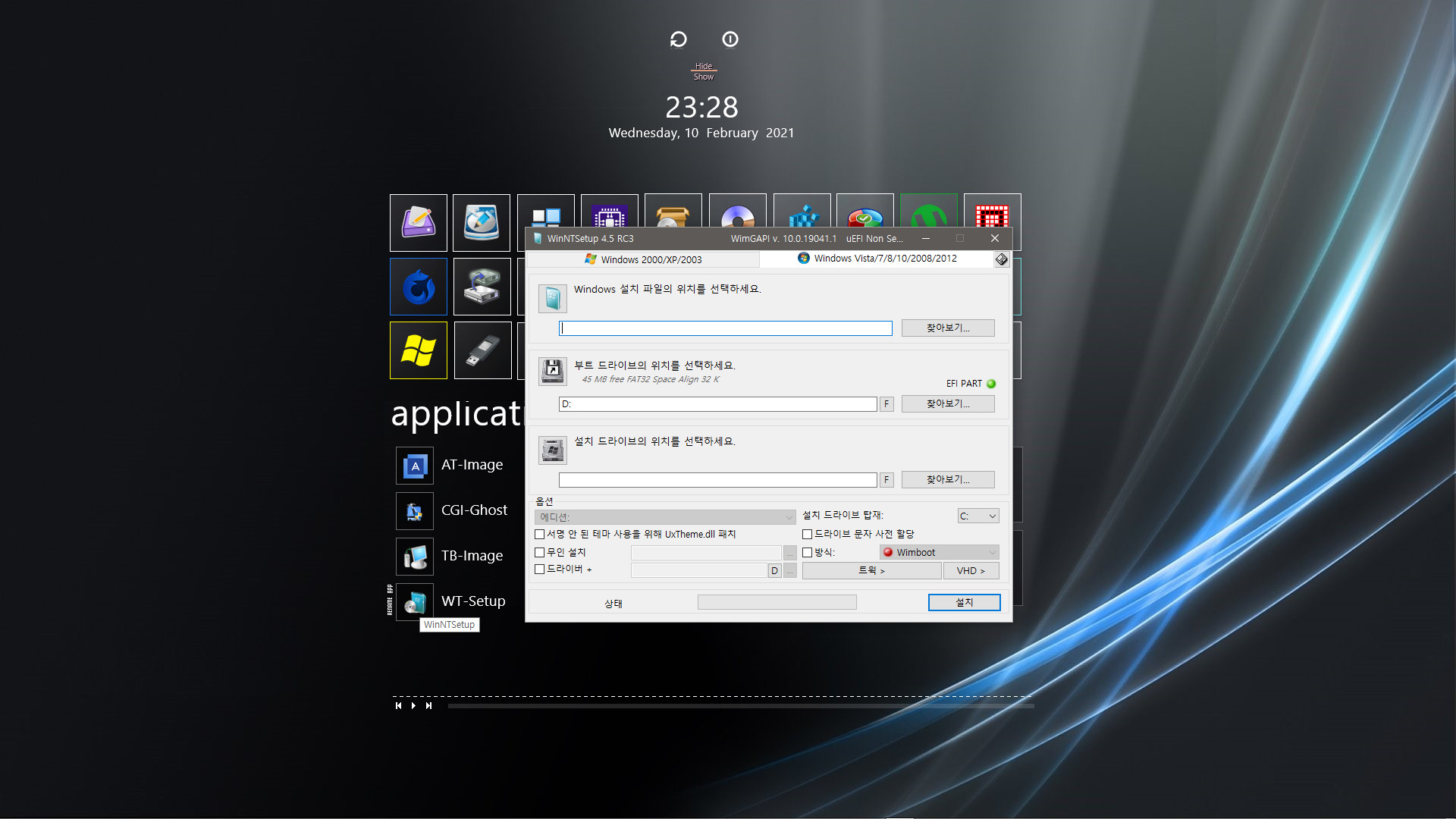
Task: Click the WT-Setup label text
Action: click(473, 601)
